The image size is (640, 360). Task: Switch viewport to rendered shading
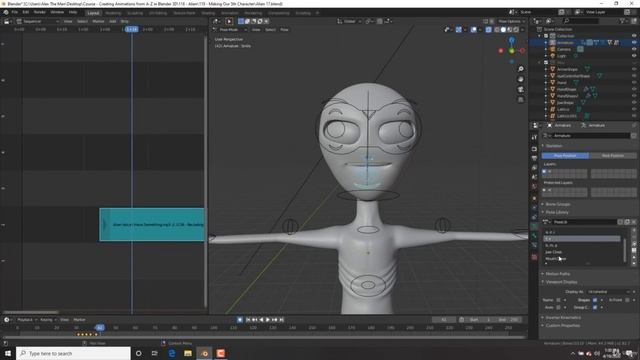pos(516,30)
